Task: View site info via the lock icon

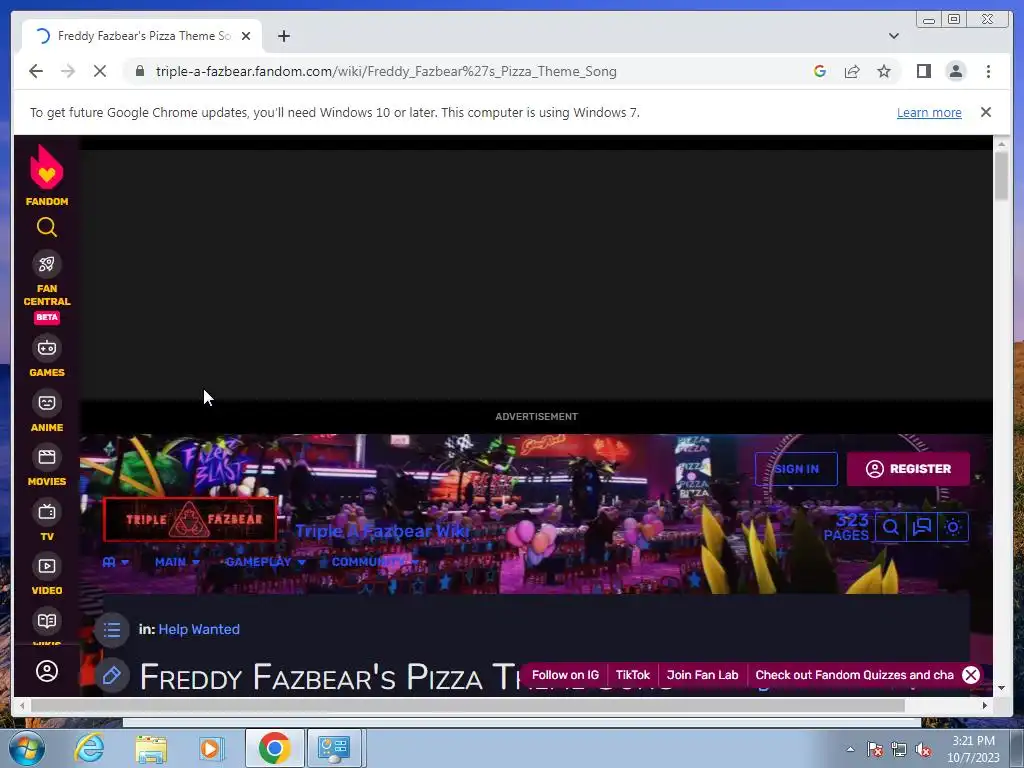Action: pos(140,71)
